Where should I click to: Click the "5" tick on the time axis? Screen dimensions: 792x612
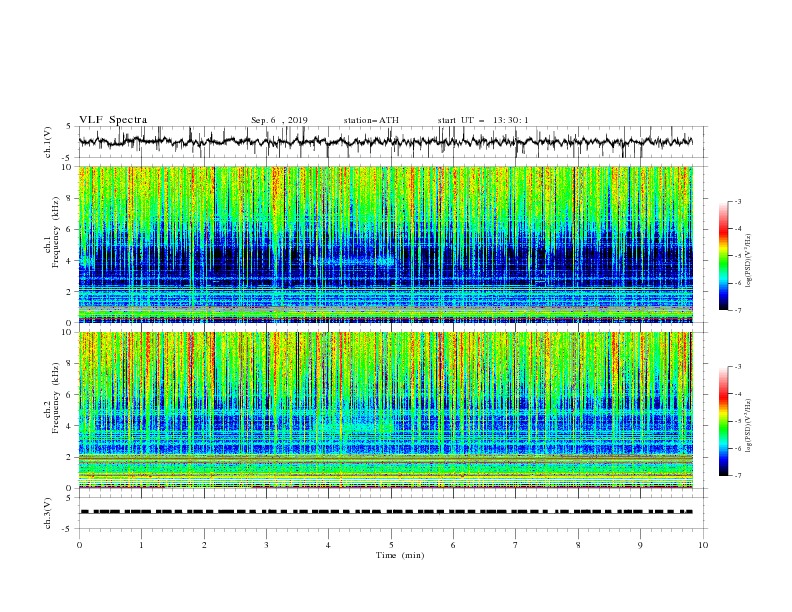coord(391,545)
